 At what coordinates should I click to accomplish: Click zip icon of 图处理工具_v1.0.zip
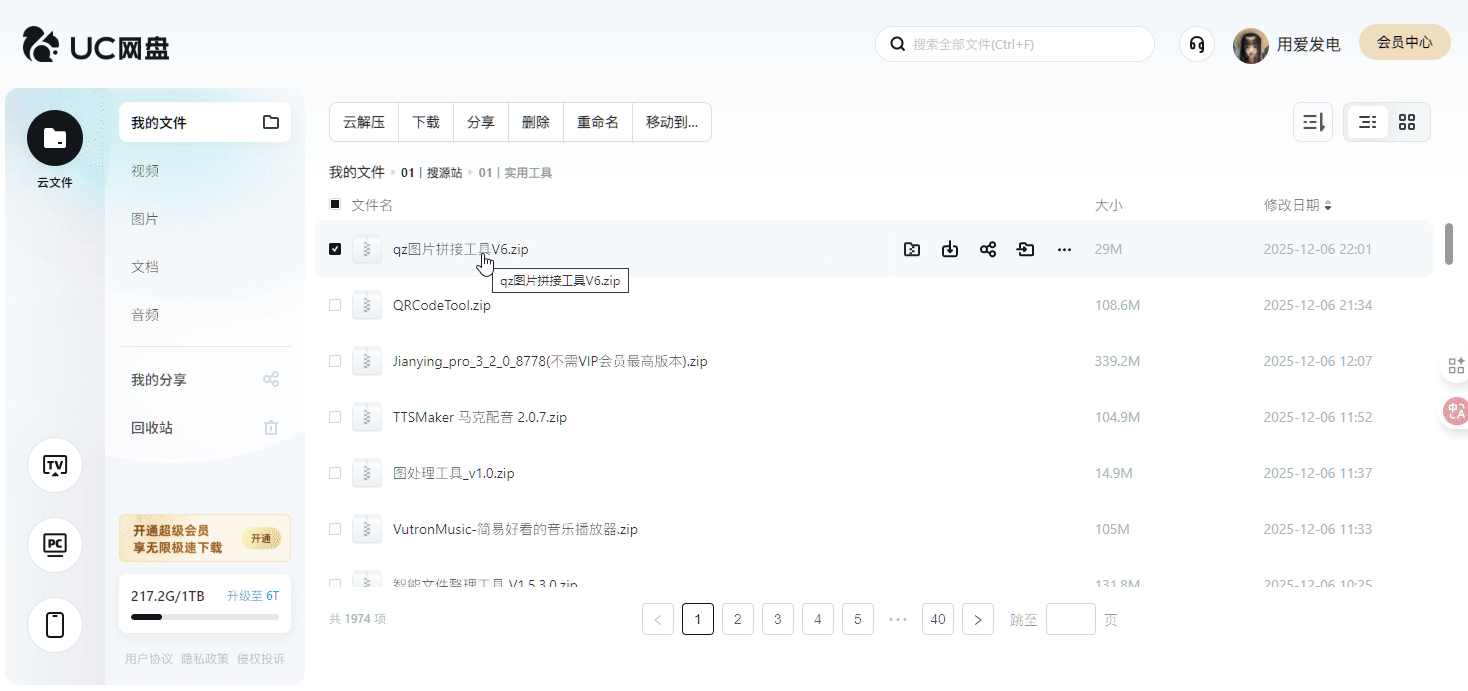(367, 473)
